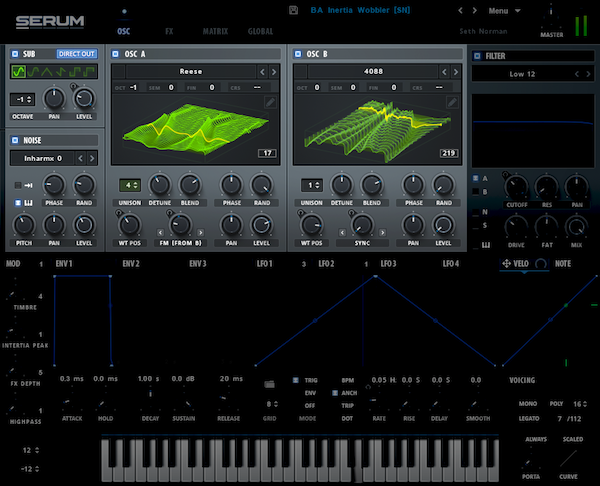Toggle OSC A on/off
Viewport: 600px width, 486px height.
click(x=115, y=54)
